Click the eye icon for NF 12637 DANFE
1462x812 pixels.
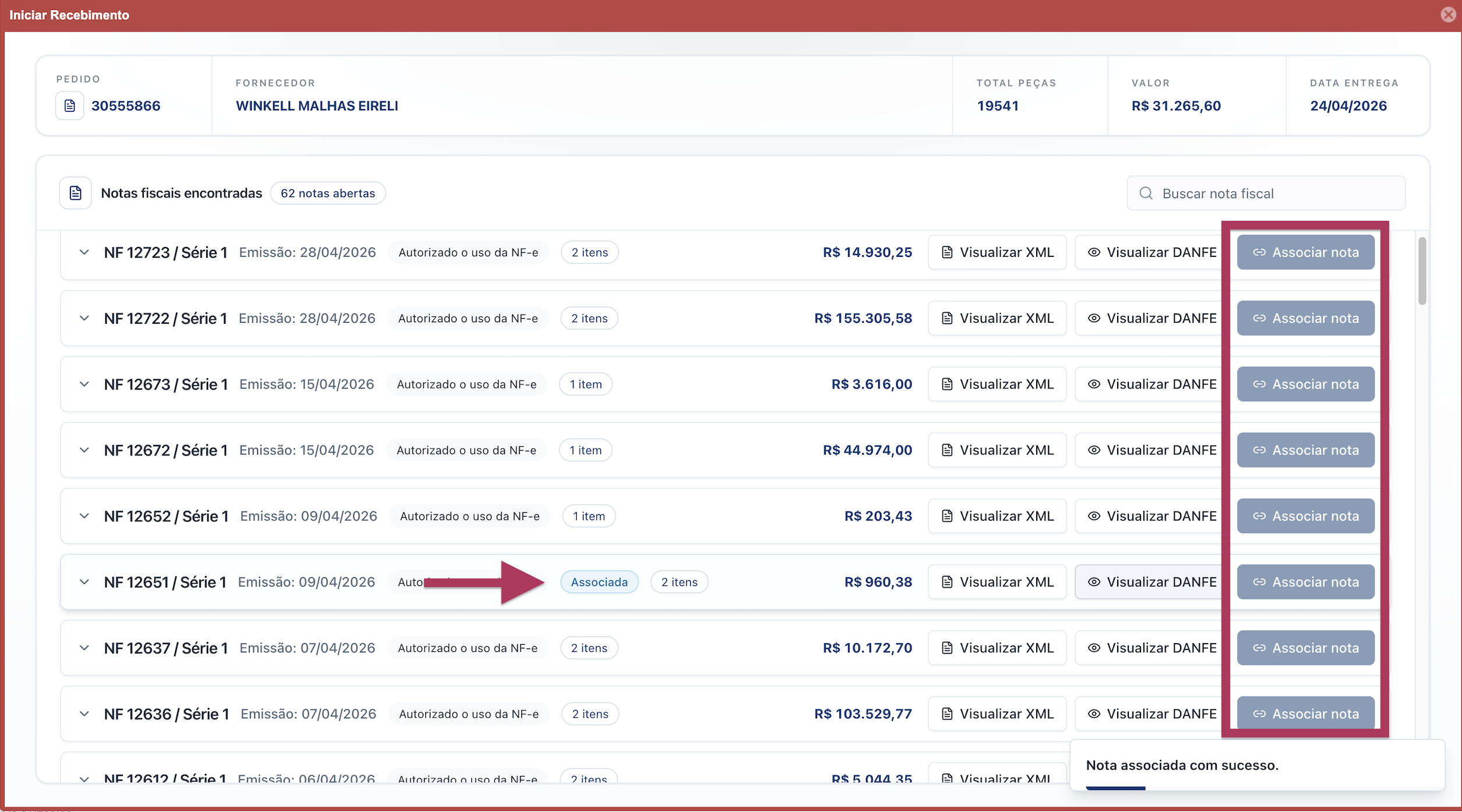pyautogui.click(x=1094, y=648)
